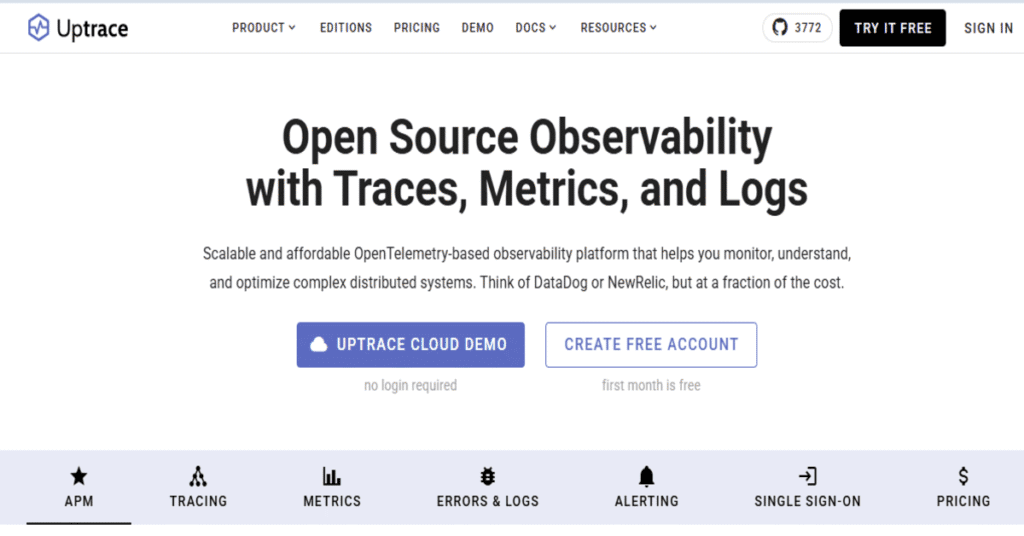
Task: Switch to the Metrics tab label
Action: pyautogui.click(x=332, y=501)
